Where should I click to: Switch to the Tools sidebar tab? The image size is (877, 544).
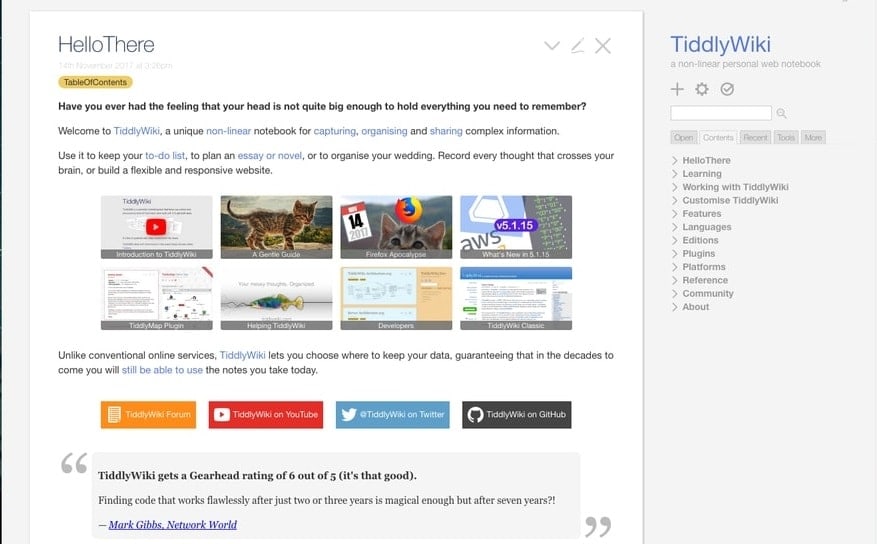point(785,138)
